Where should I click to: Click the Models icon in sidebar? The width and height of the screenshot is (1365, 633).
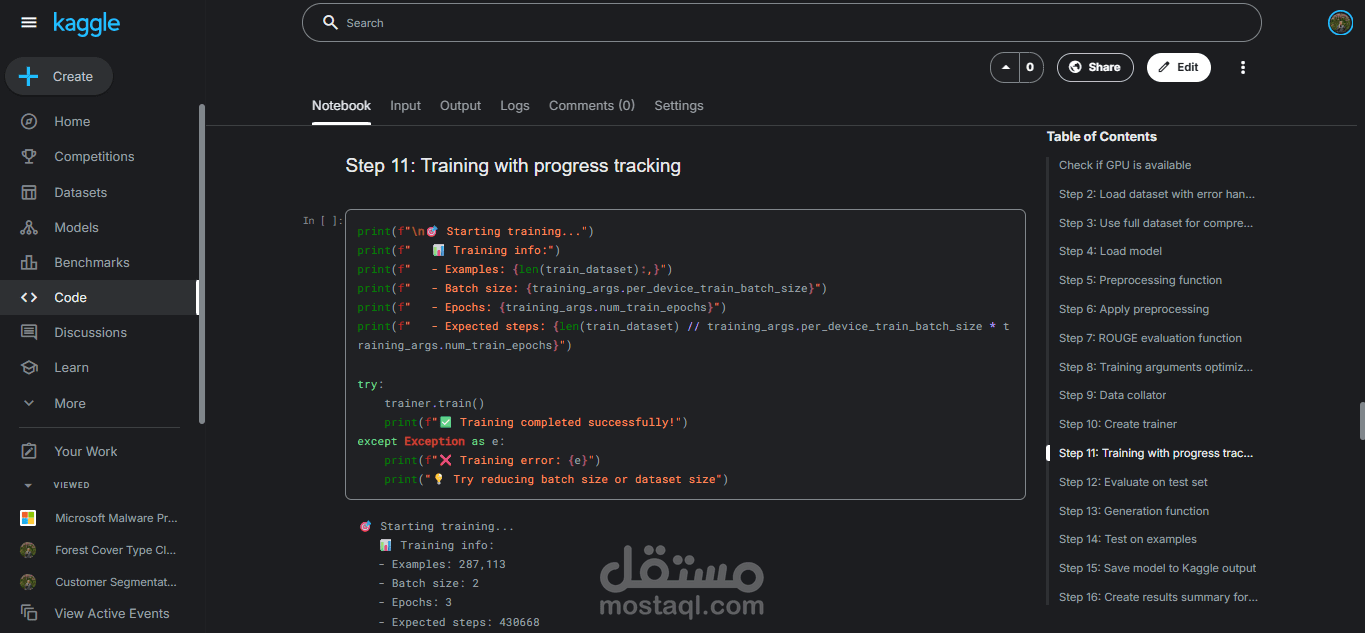point(29,227)
